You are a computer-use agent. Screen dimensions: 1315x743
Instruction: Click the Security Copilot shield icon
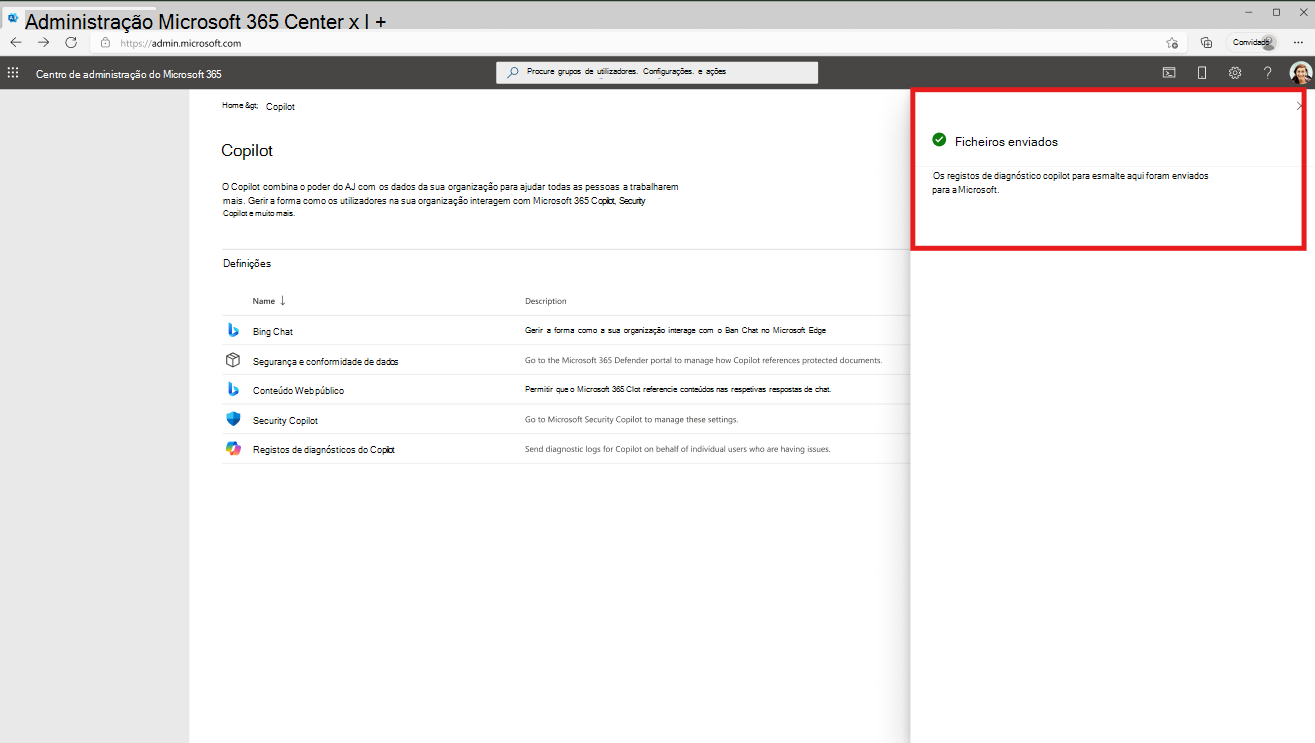click(x=233, y=420)
